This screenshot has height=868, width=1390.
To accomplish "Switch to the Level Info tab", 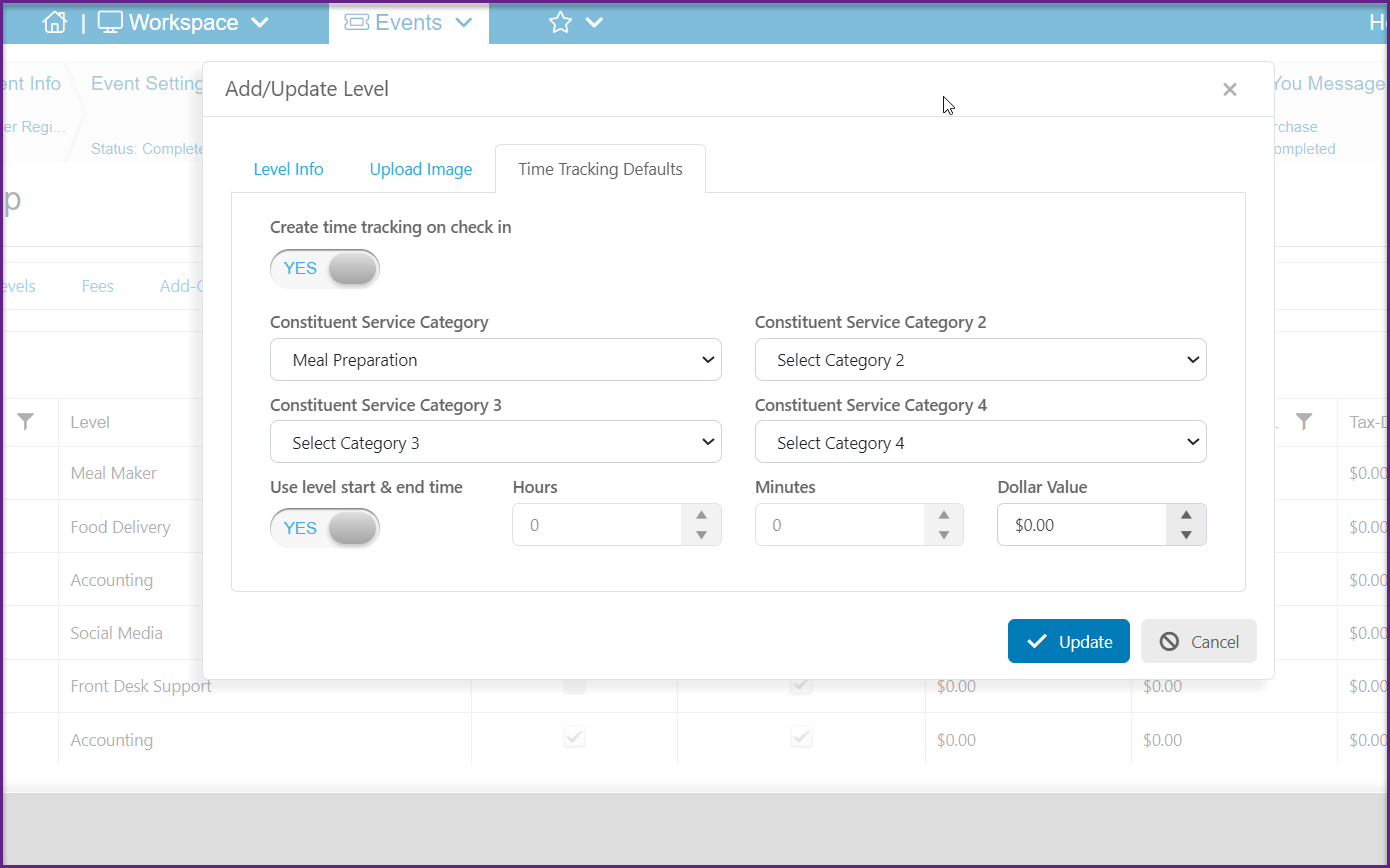I will click(x=288, y=169).
